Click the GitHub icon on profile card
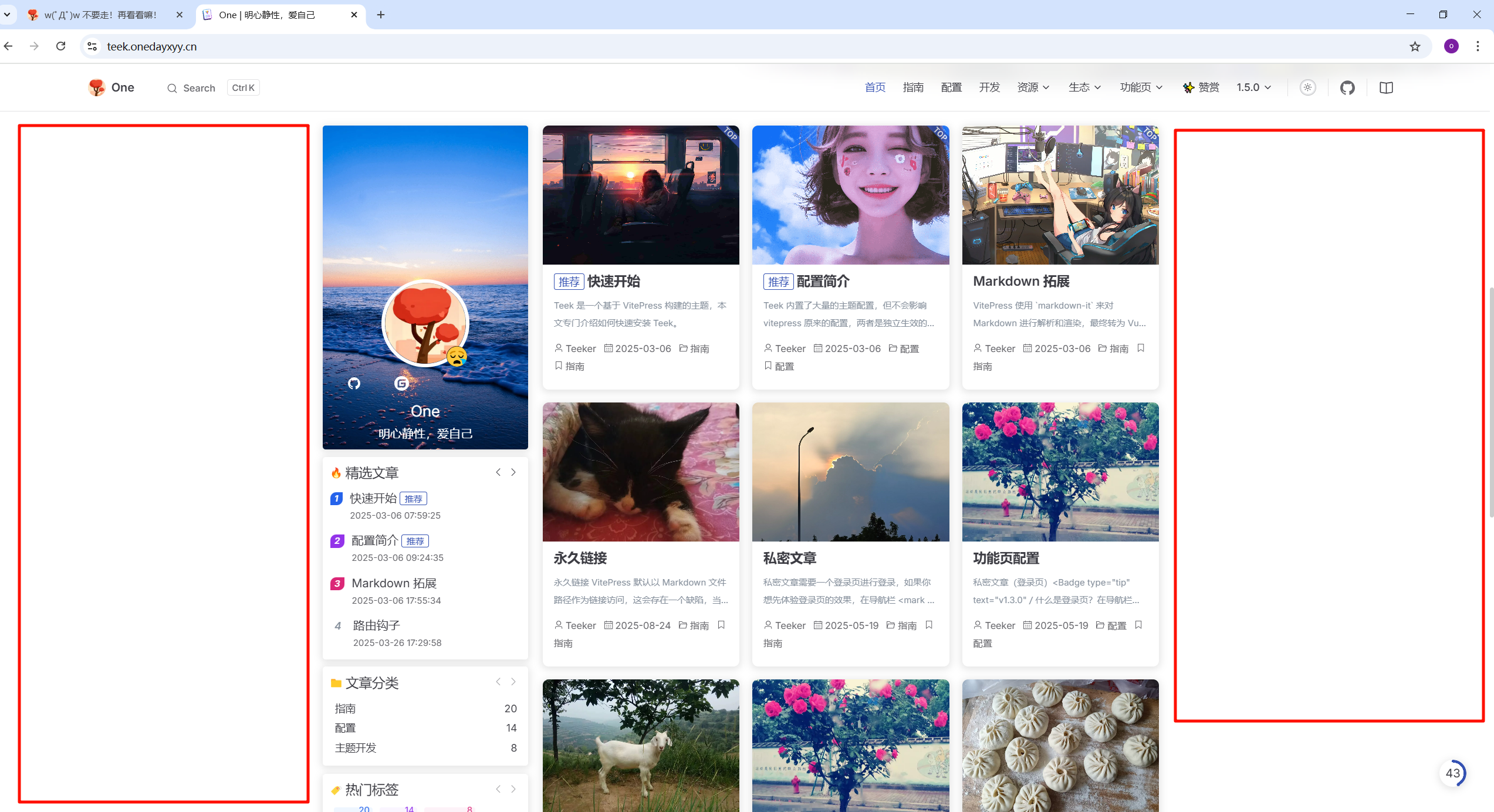1494x812 pixels. click(354, 383)
